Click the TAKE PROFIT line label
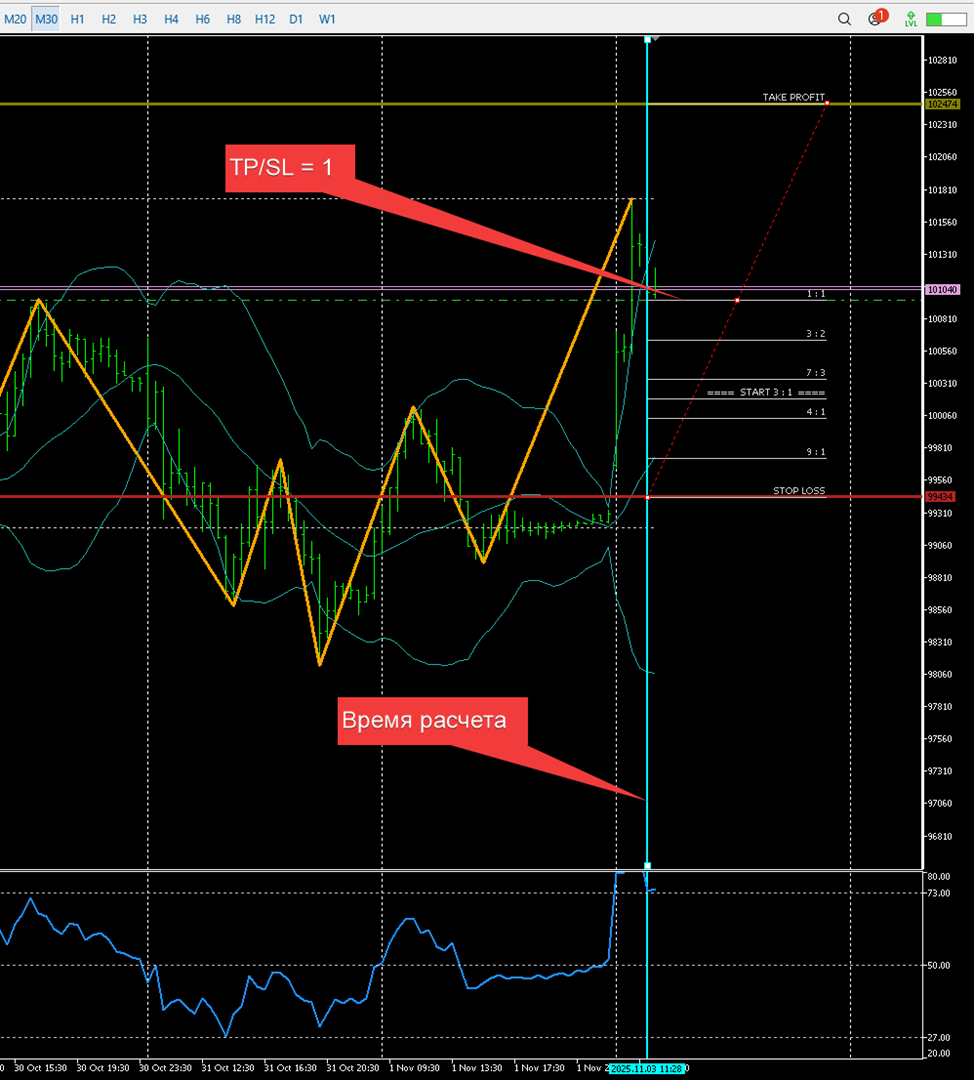 [793, 97]
